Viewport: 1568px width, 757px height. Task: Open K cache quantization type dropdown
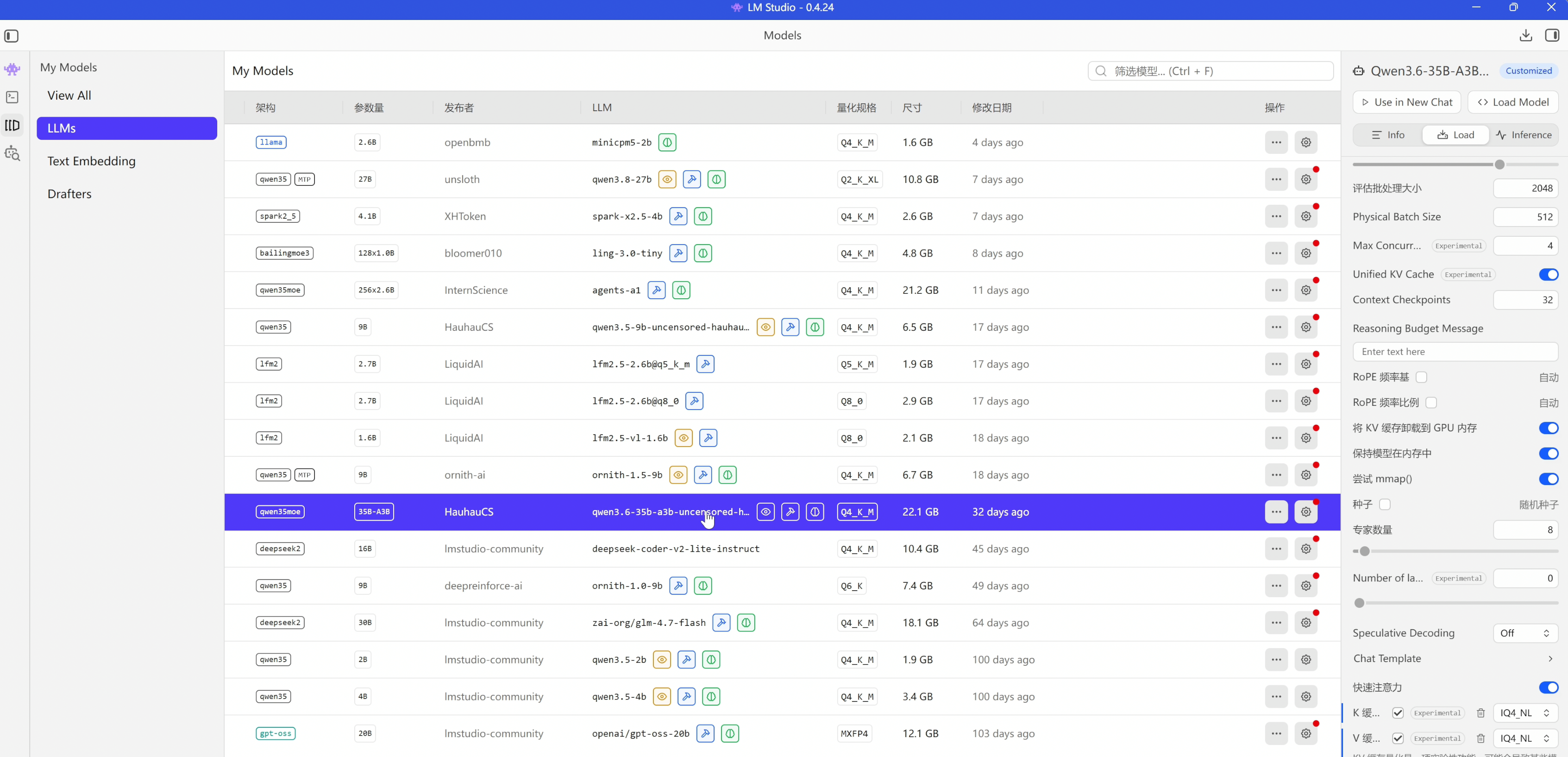pos(1525,713)
